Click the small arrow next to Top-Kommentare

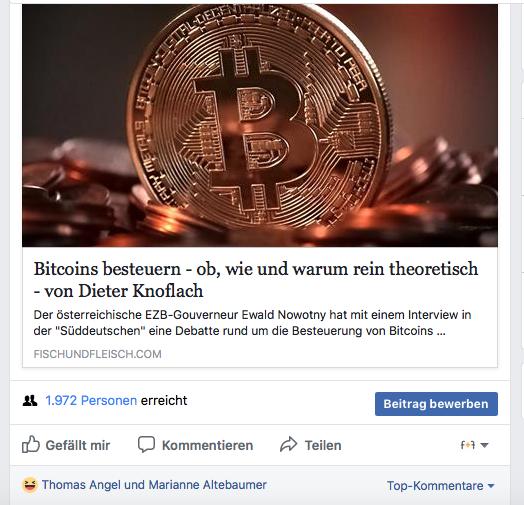coord(491,486)
